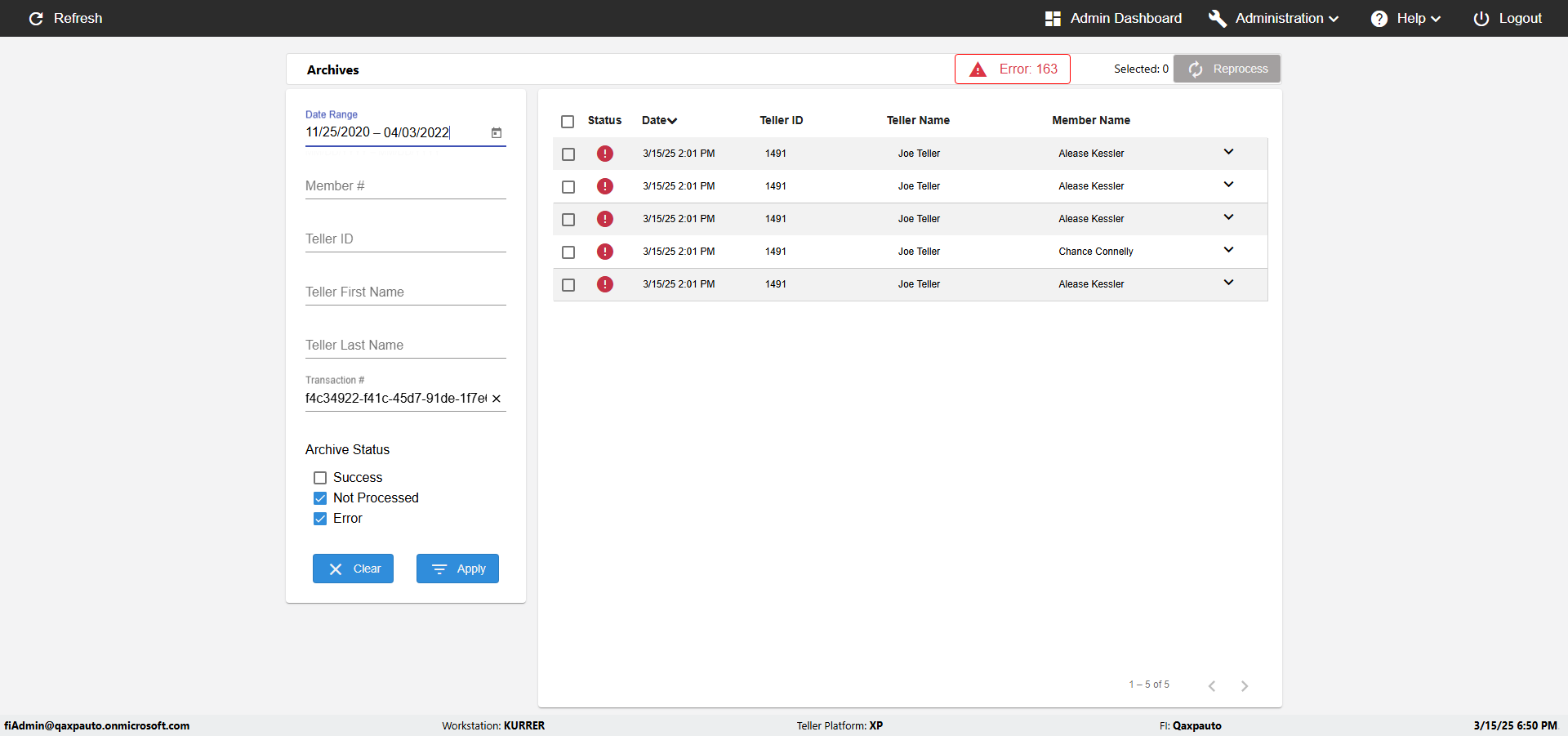This screenshot has width=1568, height=736.
Task: Select the first row's checkbox
Action: tap(568, 154)
